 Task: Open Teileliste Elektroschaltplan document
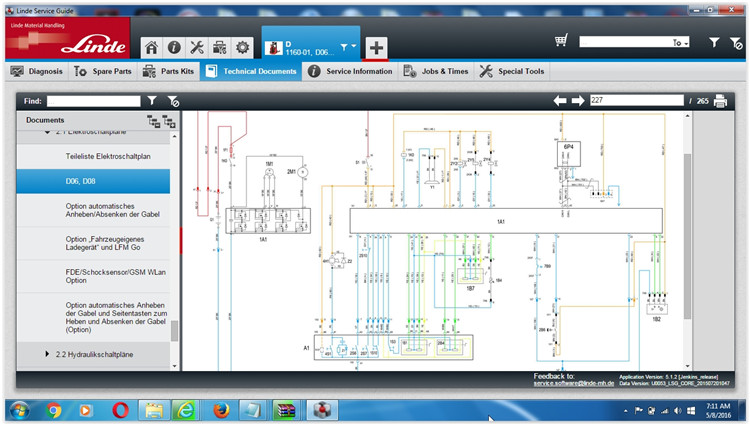point(93,156)
